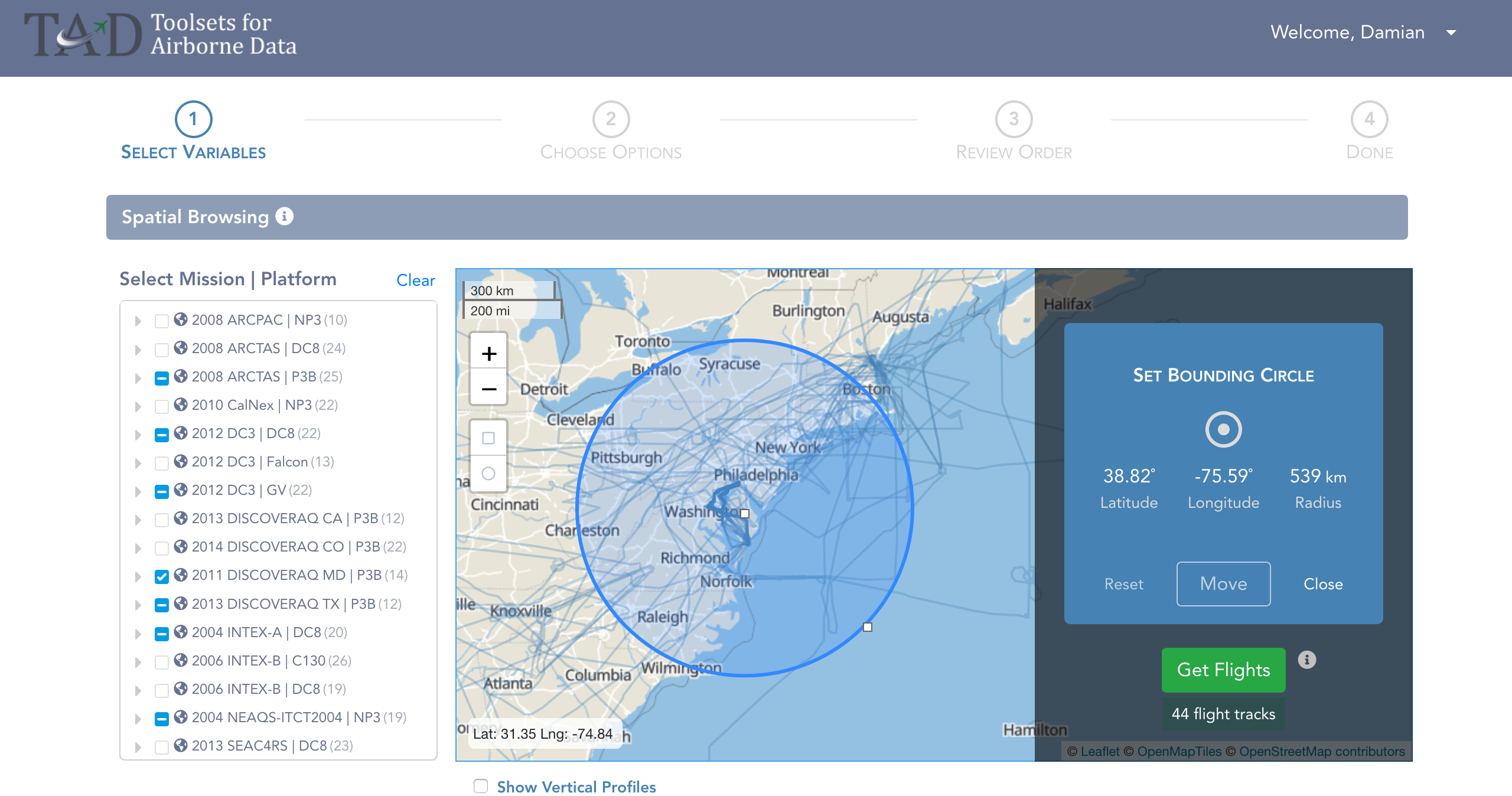1512x796 pixels.
Task: Select the rectangle bounding box draw tool
Action: [x=488, y=438]
